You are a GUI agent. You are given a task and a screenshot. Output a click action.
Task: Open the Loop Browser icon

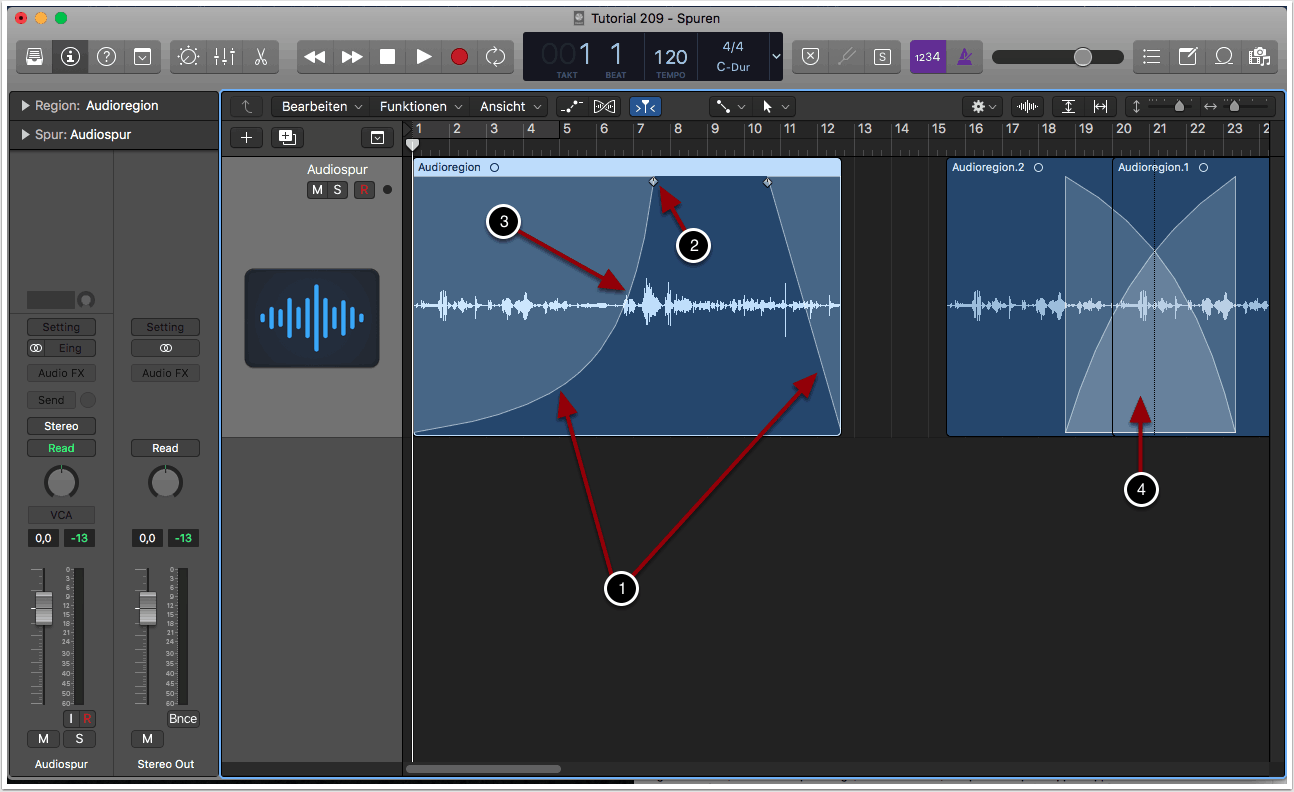[1223, 57]
